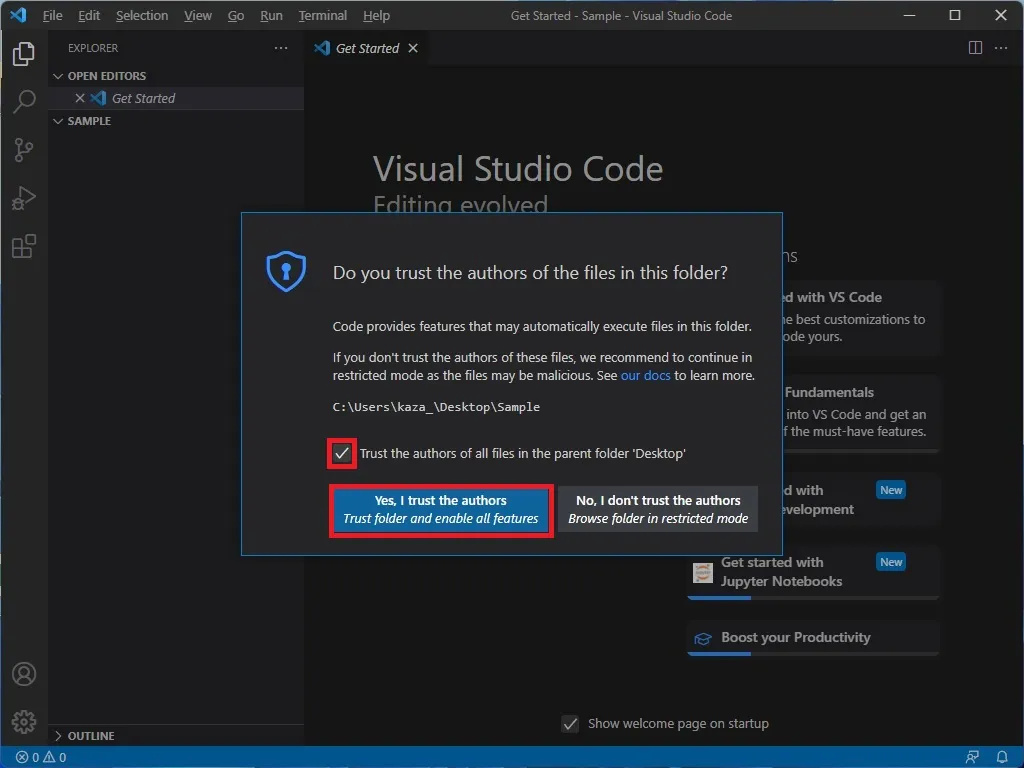Open the Manage gear icon
Screen dimensions: 1024x768
24,721
